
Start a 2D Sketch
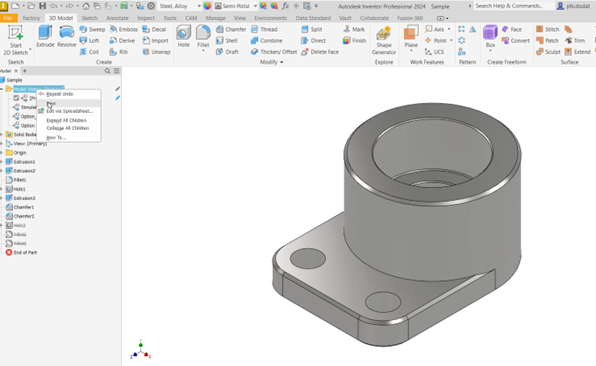pos(16,40)
